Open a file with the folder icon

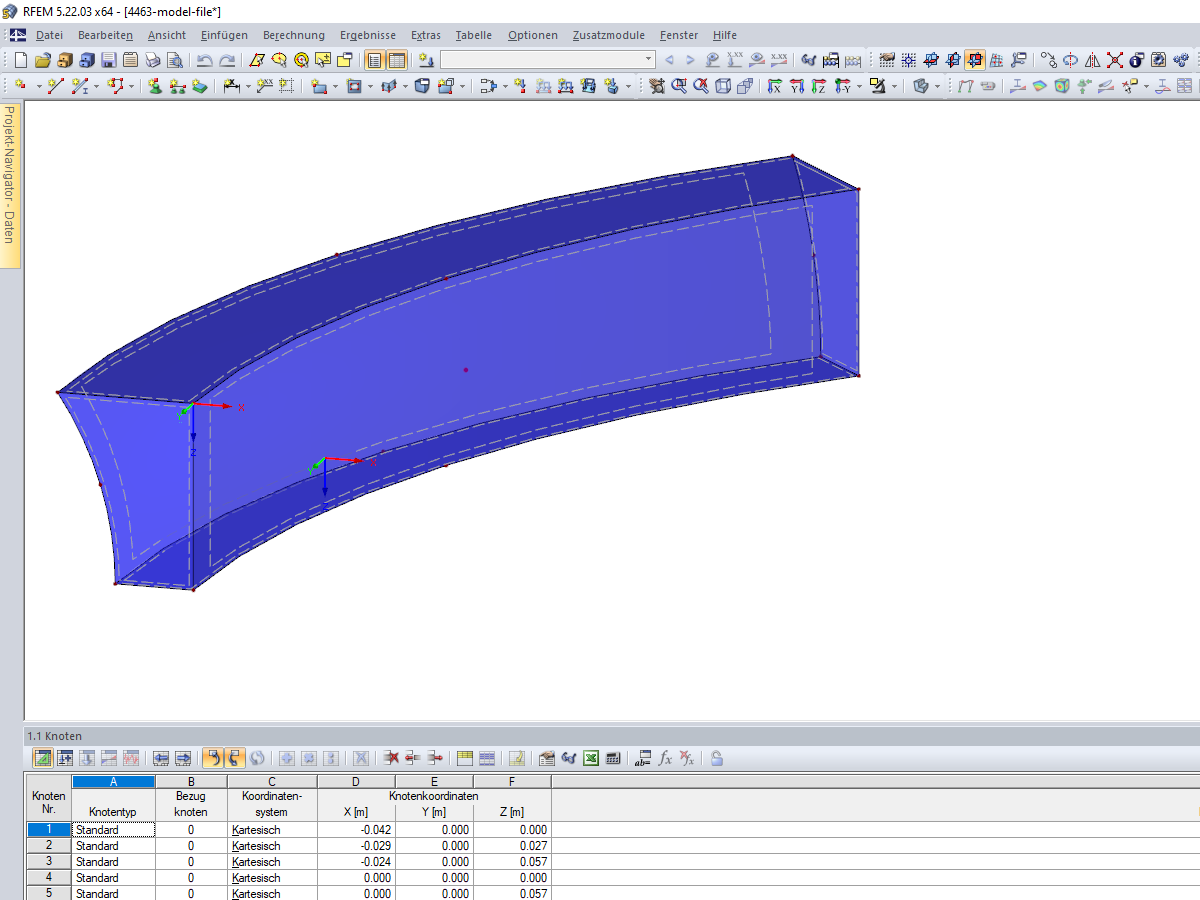pos(43,60)
